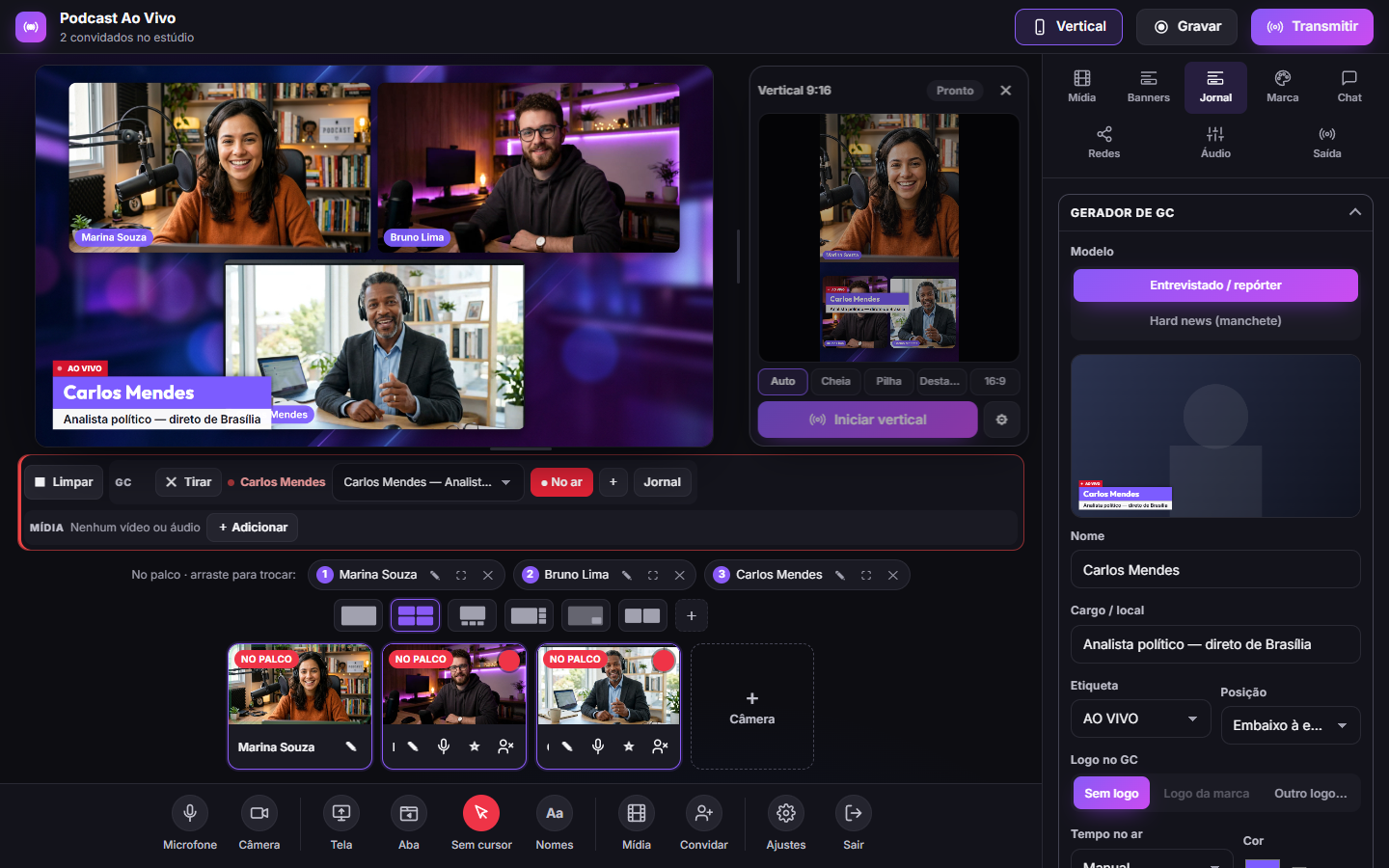Star Carlos Mendes' camera card
Screen dimensions: 1389x868
pos(629,746)
